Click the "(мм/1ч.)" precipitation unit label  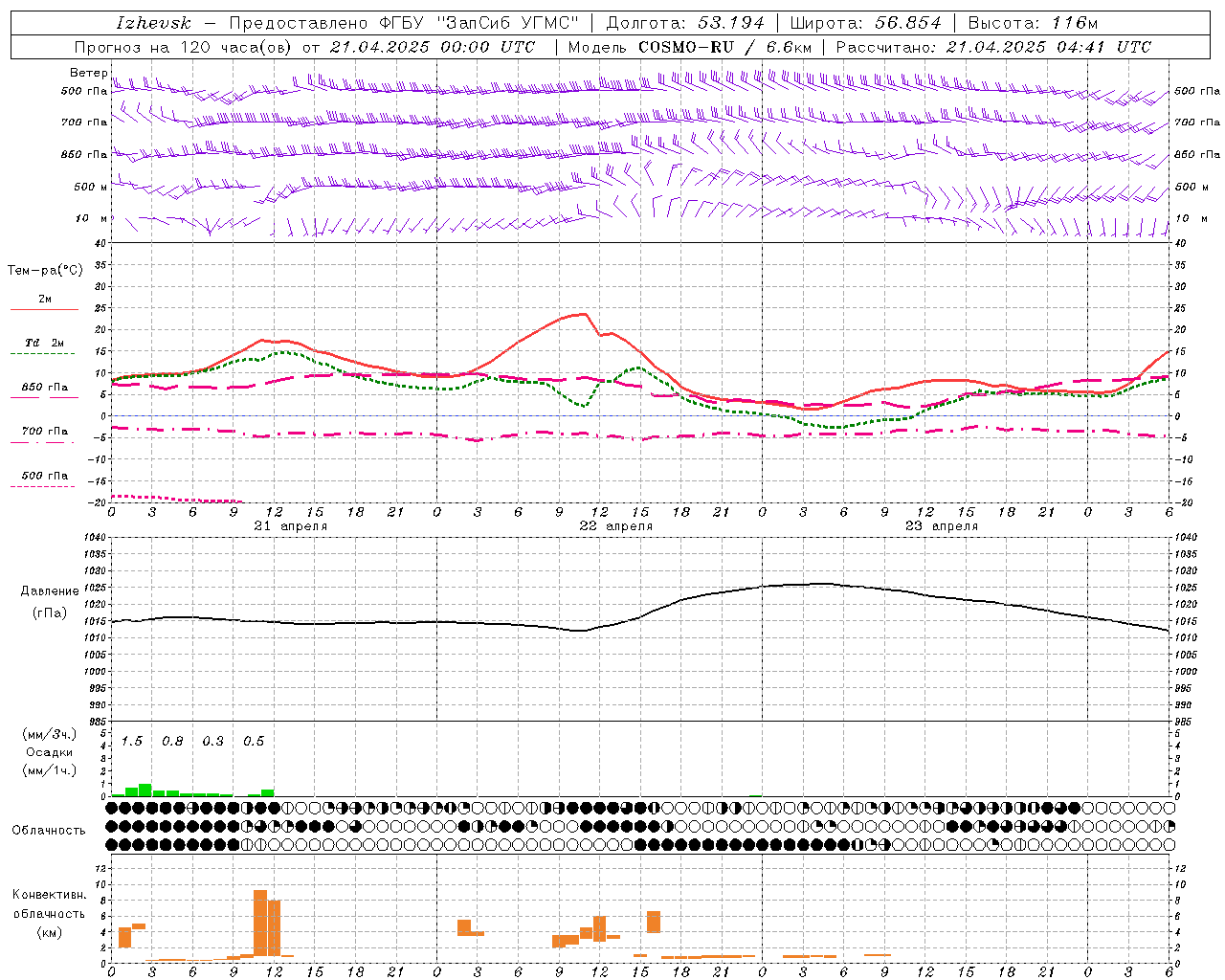click(49, 770)
